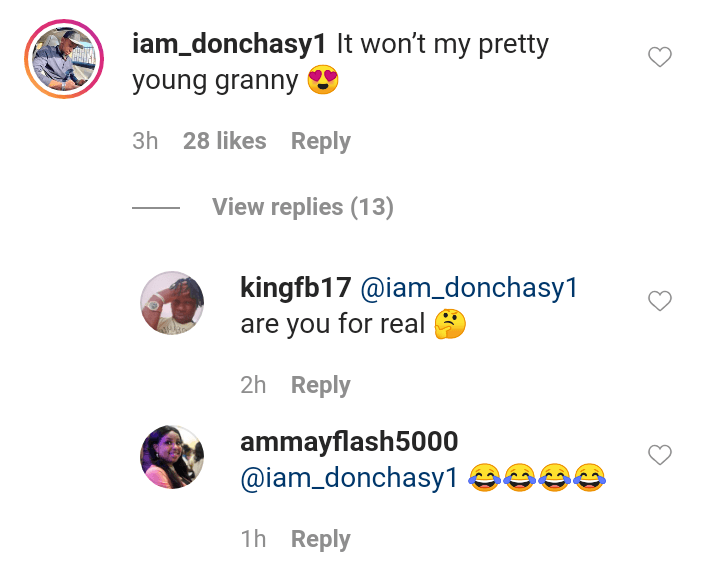720x582 pixels.
Task: Click the 1h timestamp on ammayflash5000's reply
Action: 253,539
